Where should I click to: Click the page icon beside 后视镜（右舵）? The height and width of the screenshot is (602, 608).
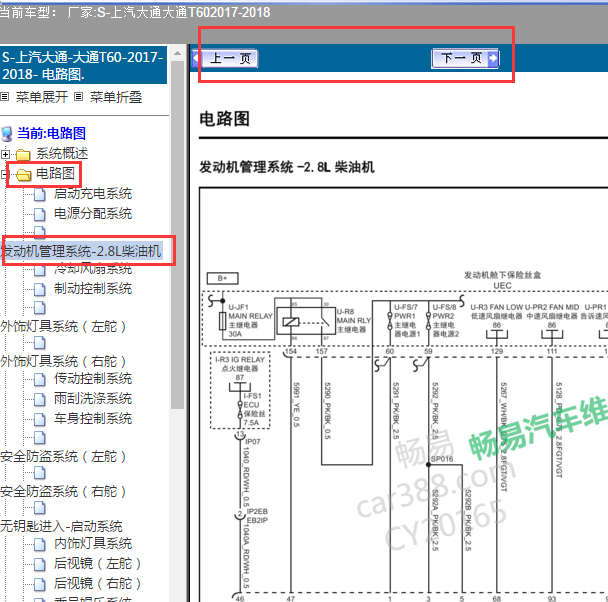[40, 584]
